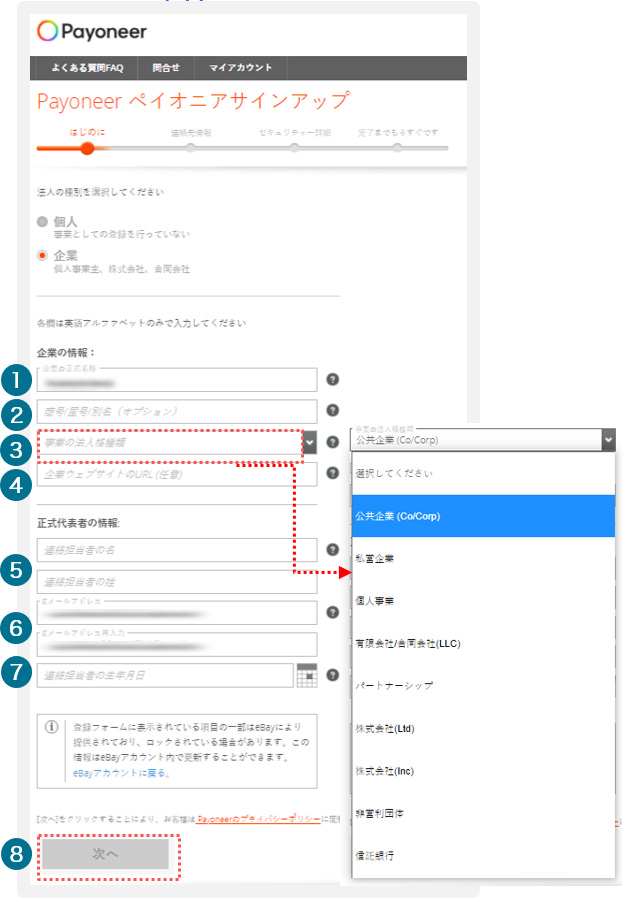Choose 有限会社/合同会社(LLC) option
The width and height of the screenshot is (622, 898).
483,643
